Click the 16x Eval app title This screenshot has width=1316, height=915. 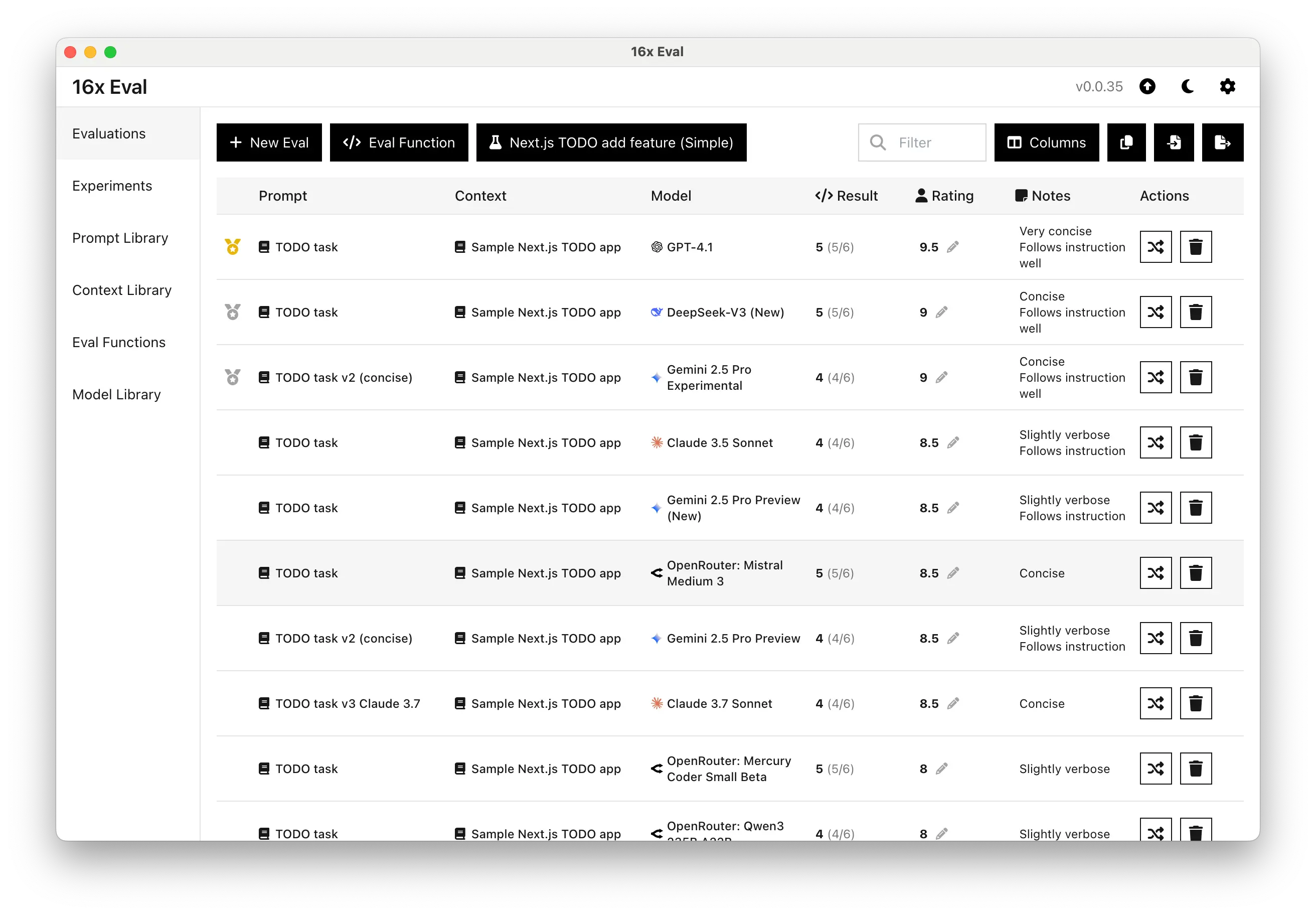(109, 87)
